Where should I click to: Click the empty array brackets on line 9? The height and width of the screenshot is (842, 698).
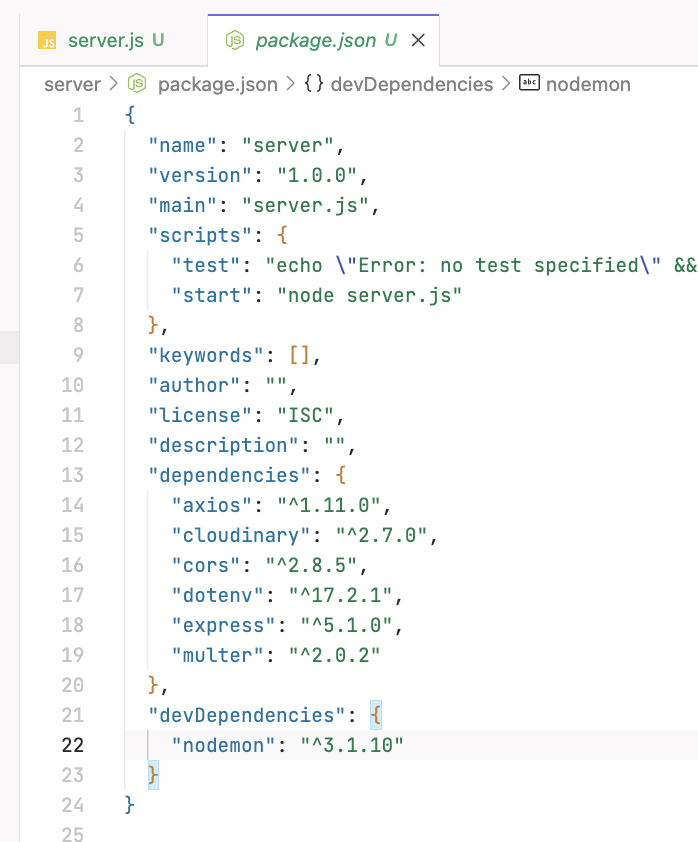300,355
